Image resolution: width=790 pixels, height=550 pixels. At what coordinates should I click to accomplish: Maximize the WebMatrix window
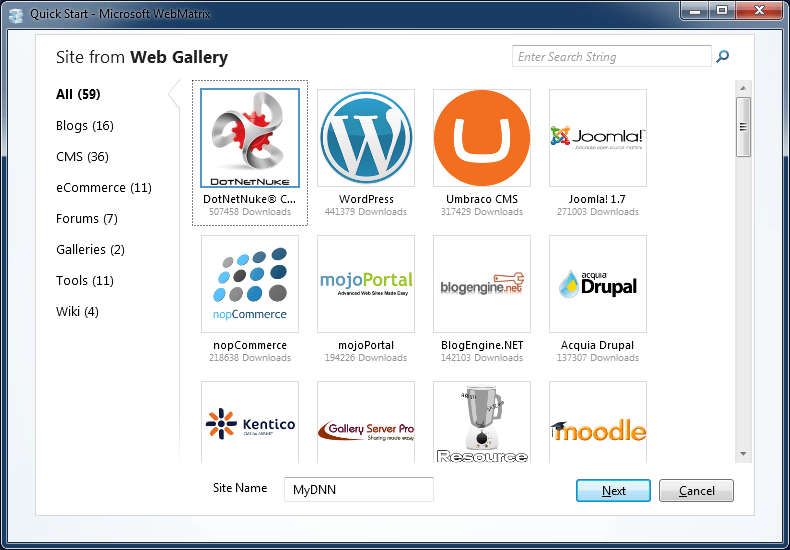(722, 10)
